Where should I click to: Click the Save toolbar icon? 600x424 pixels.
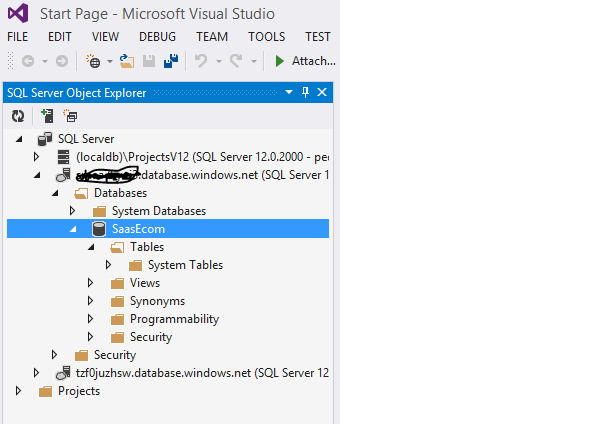pyautogui.click(x=149, y=61)
